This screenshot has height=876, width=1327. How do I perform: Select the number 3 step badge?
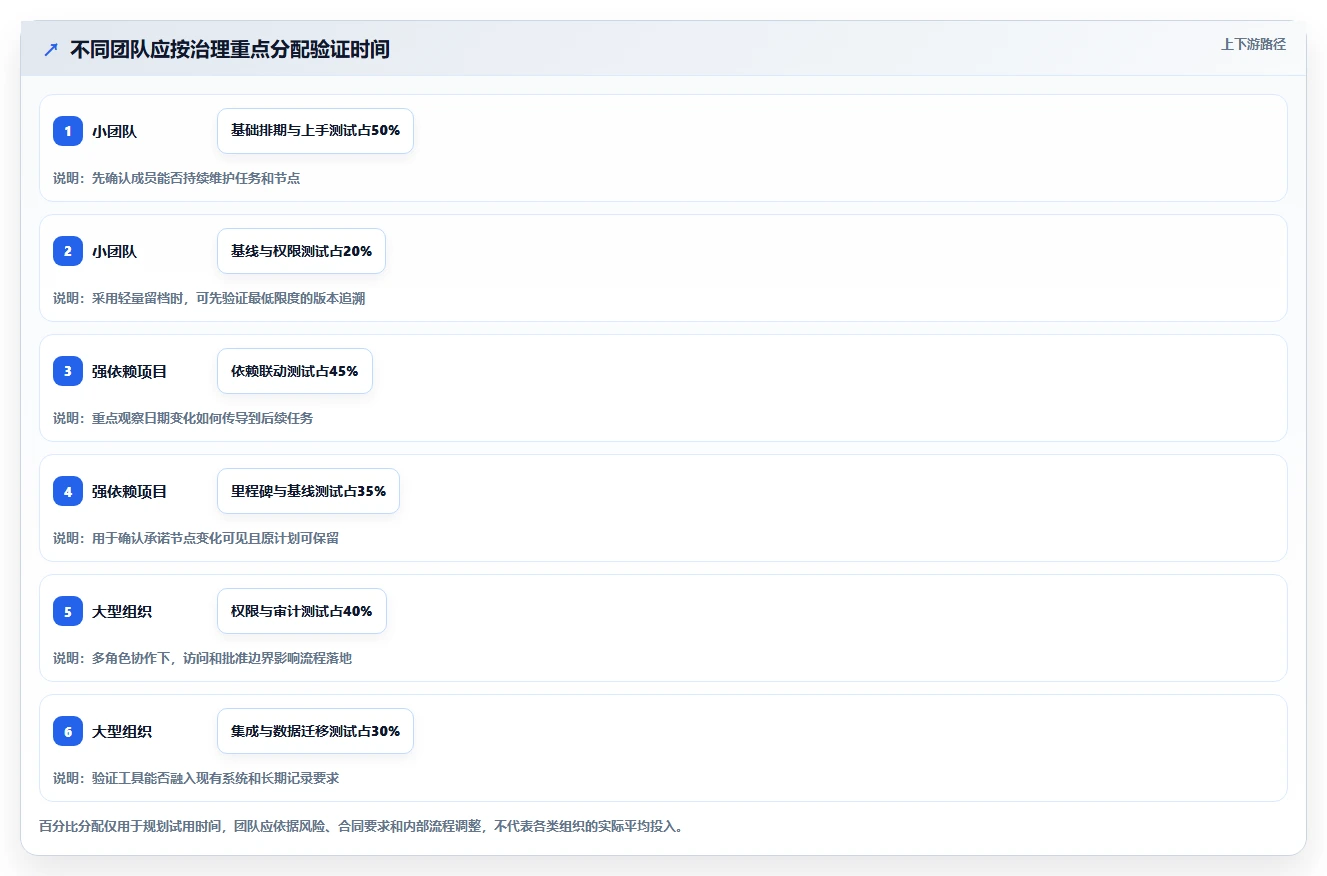[68, 371]
